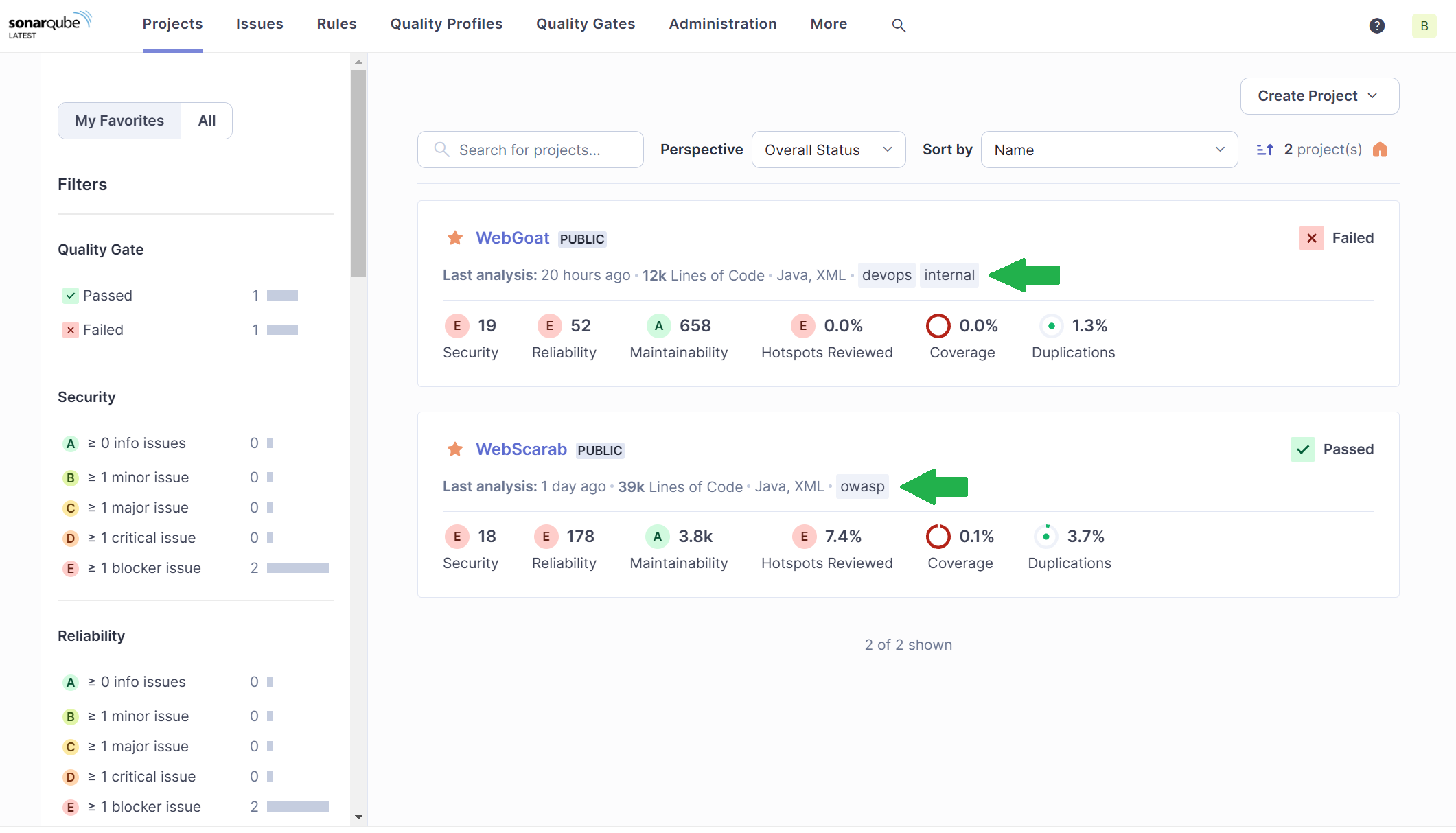
Task: Filter Reliability by A info issues
Action: (195, 682)
